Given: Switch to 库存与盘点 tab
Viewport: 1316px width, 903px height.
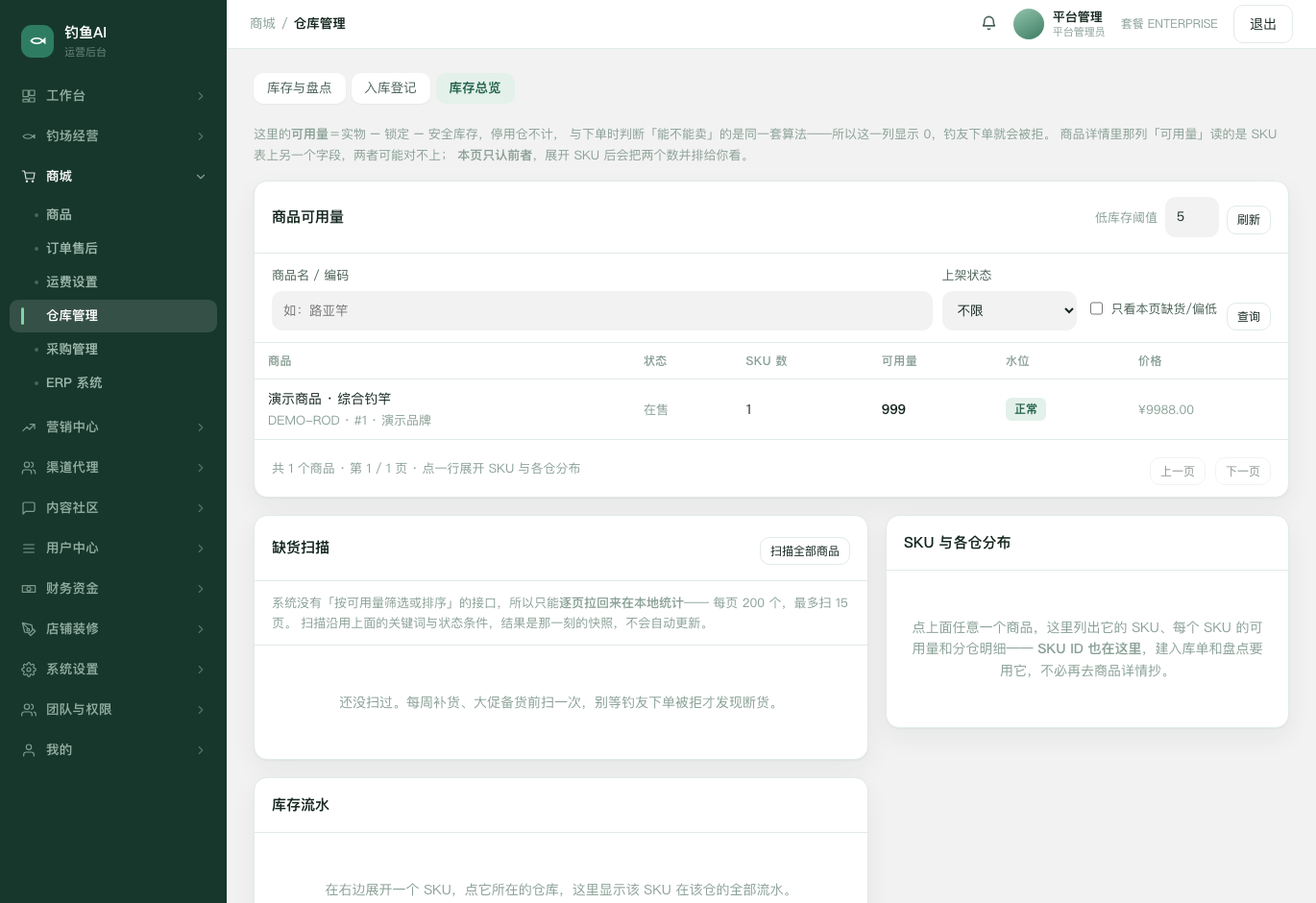Looking at the screenshot, I should tap(300, 88).
